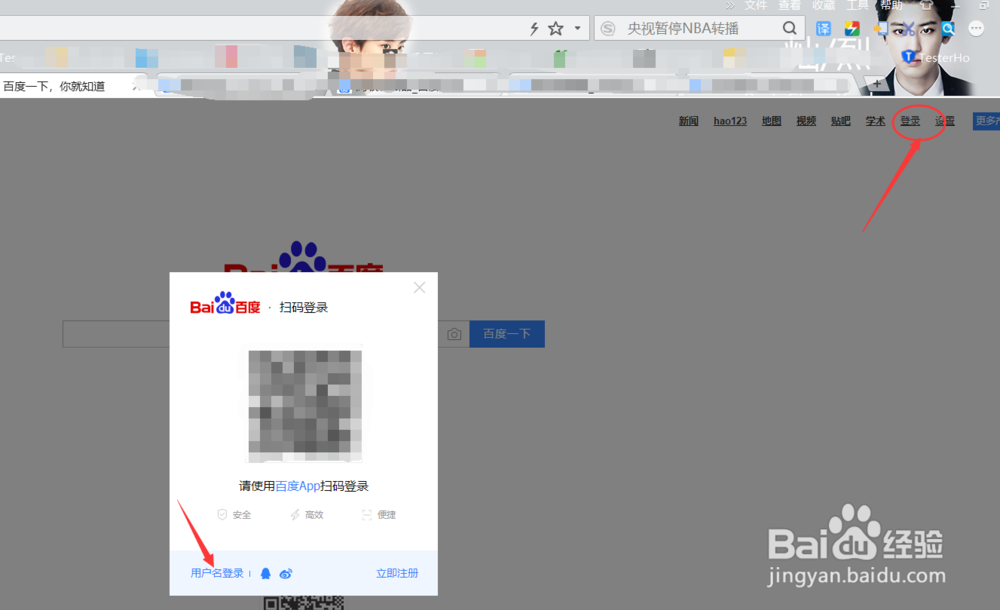The image size is (1000, 610).
Task: Open the 帮助 menu
Action: 890,5
